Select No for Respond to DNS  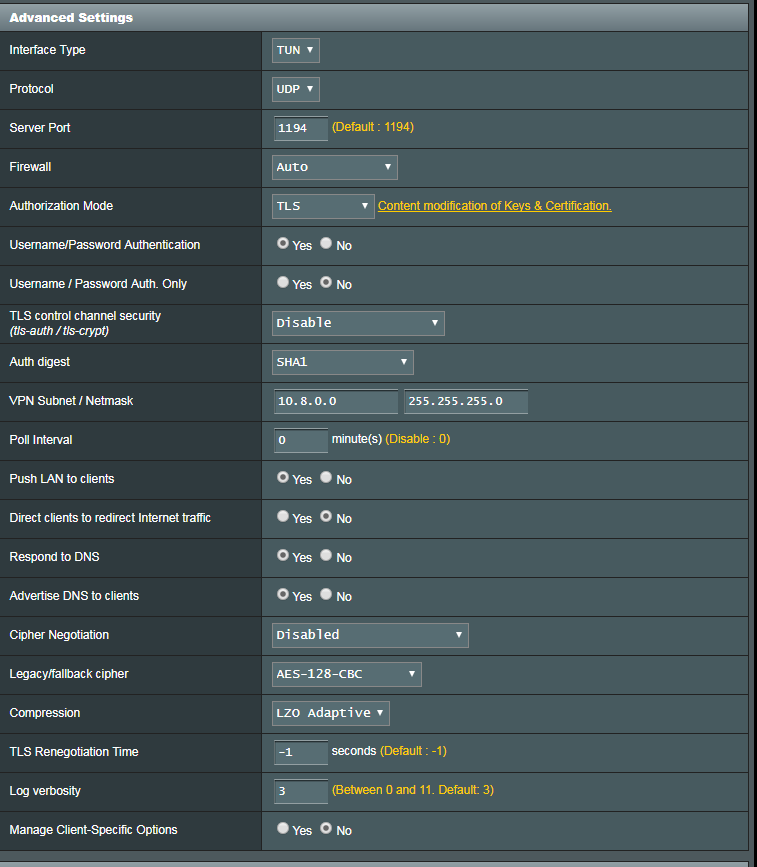(326, 556)
